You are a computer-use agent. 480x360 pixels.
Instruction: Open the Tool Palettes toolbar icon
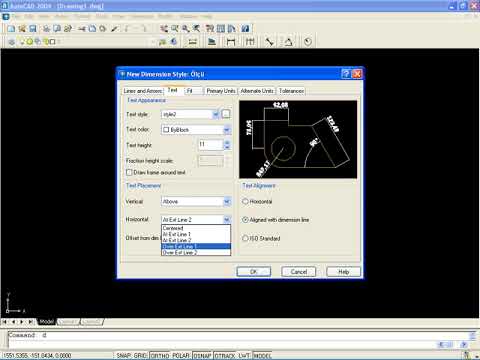pyautogui.click(x=232, y=29)
